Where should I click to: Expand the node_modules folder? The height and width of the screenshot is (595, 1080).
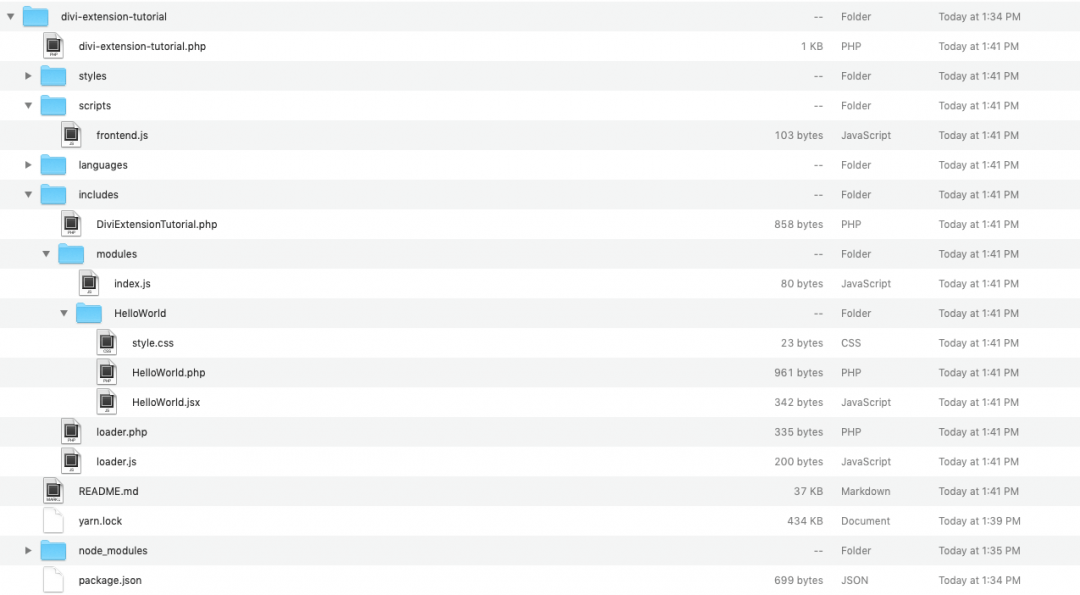28,550
